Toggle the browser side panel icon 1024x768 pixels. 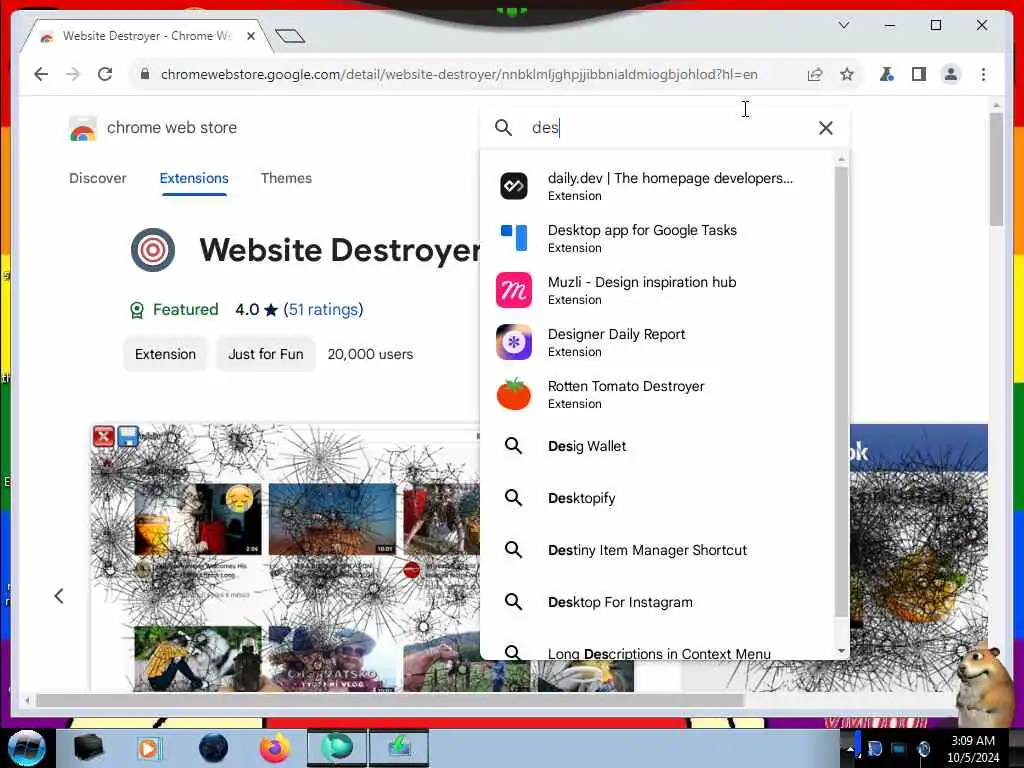tap(919, 74)
